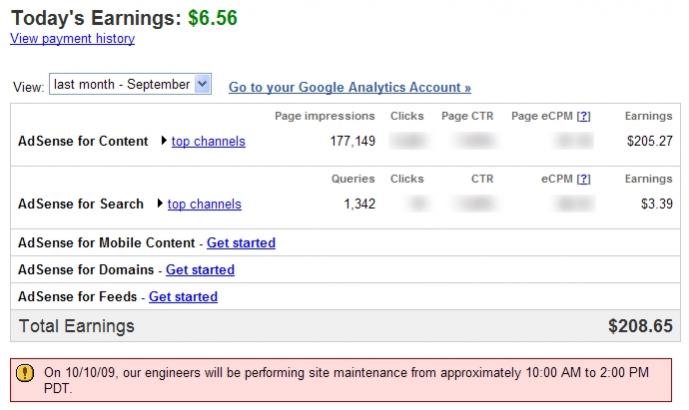Open top channels for AdSense for Content
689x410 pixels.
tap(208, 141)
